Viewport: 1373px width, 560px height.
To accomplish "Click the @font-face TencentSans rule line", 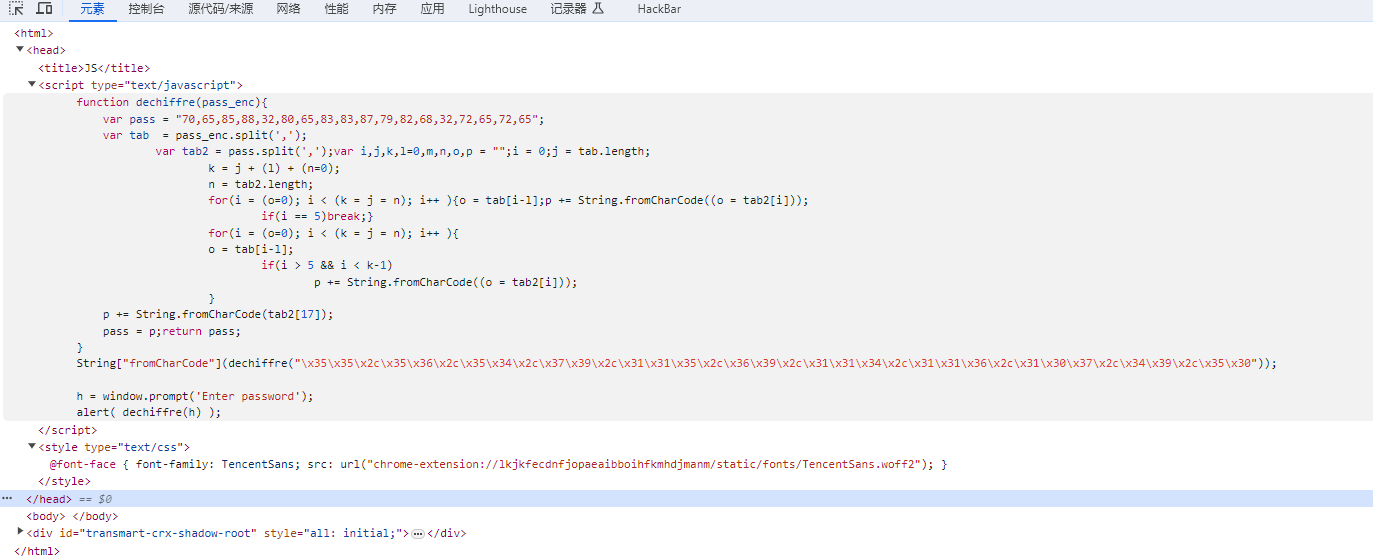I will pyautogui.click(x=498, y=464).
